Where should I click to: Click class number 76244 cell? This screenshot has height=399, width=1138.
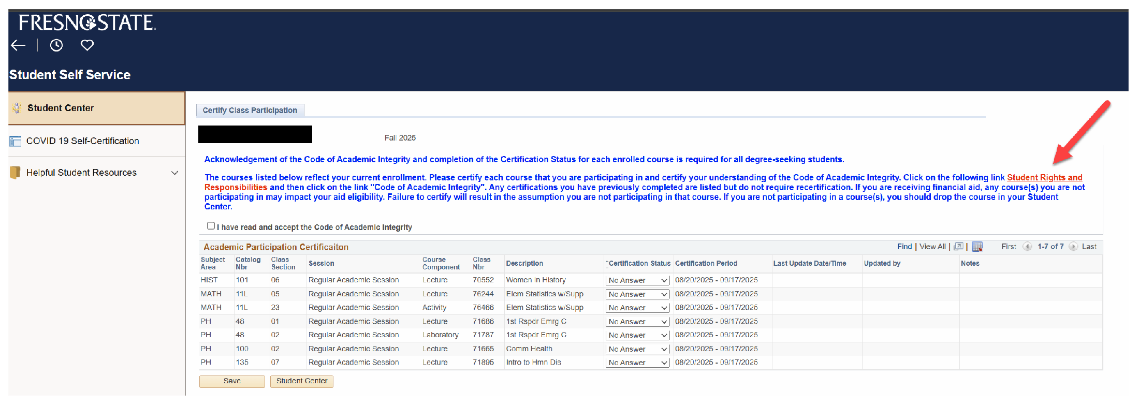(483, 294)
